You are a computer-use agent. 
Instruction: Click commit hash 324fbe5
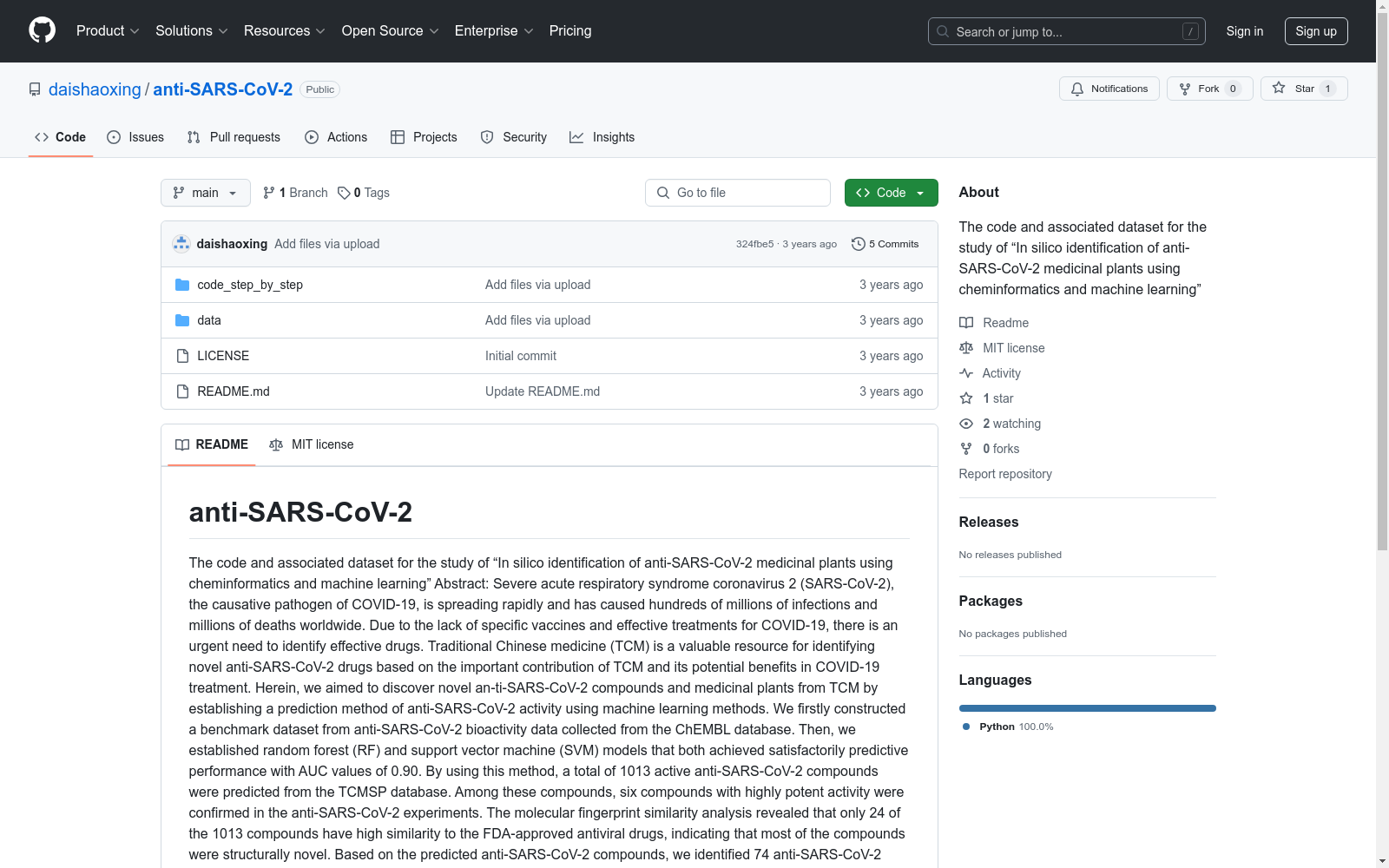click(x=754, y=244)
